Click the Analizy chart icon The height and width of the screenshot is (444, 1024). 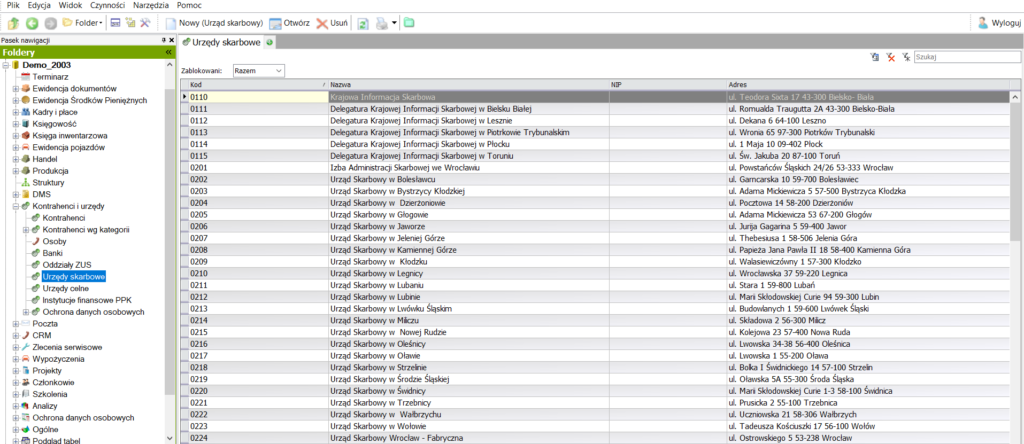coord(25,406)
